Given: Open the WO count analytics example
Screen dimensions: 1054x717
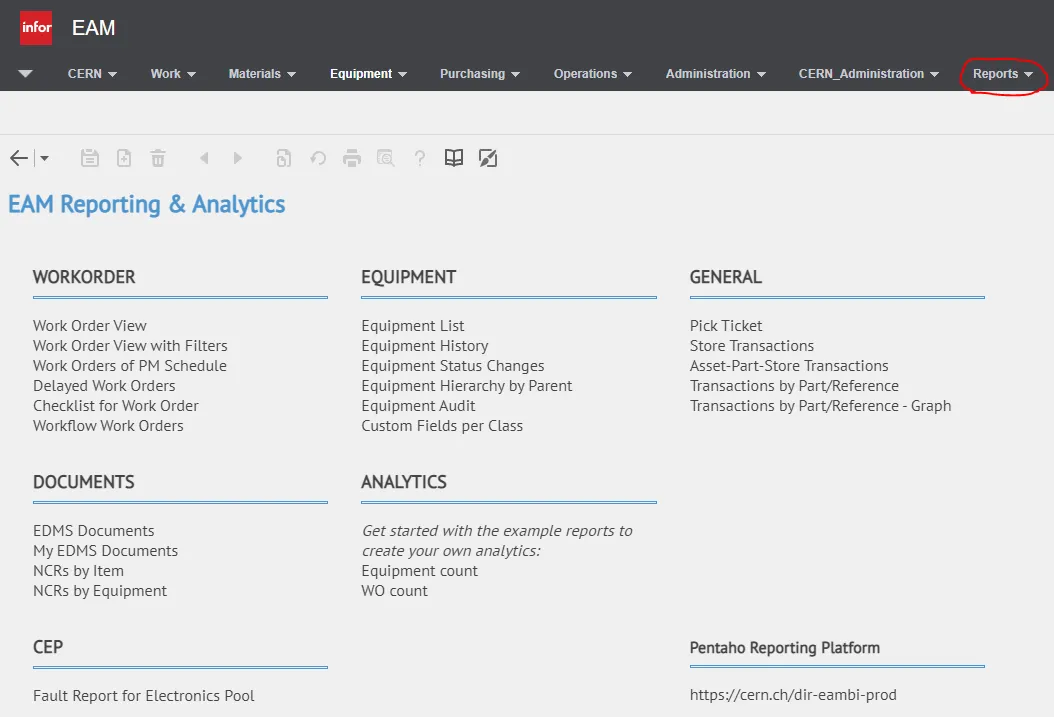Looking at the screenshot, I should click(x=395, y=591).
